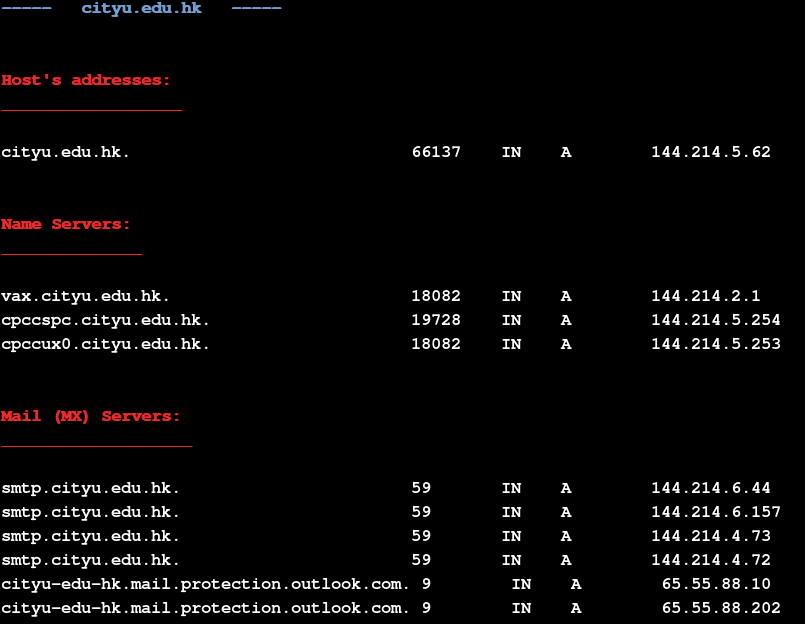Click the "Name Servers:" heading
805x624 pixels.
pyautogui.click(x=66, y=224)
